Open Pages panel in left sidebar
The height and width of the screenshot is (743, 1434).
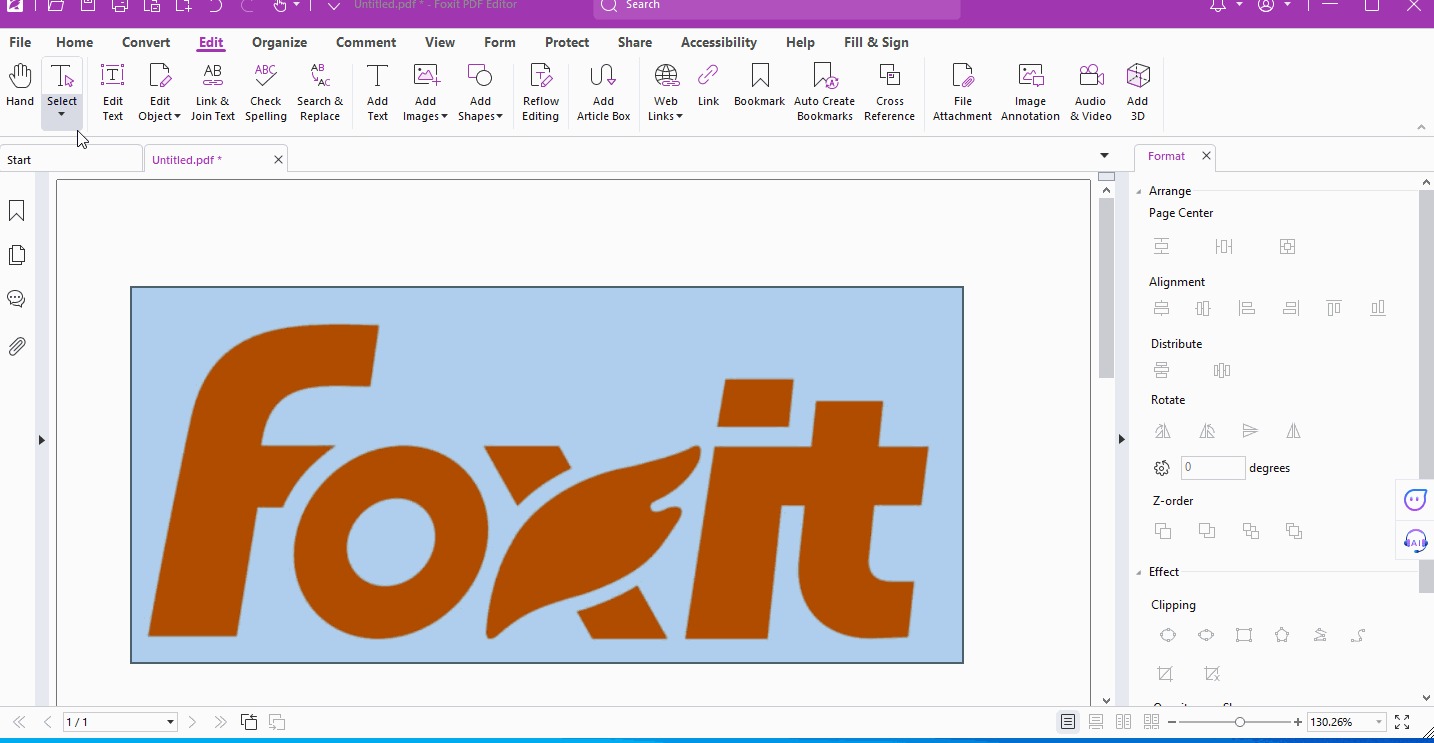17,255
